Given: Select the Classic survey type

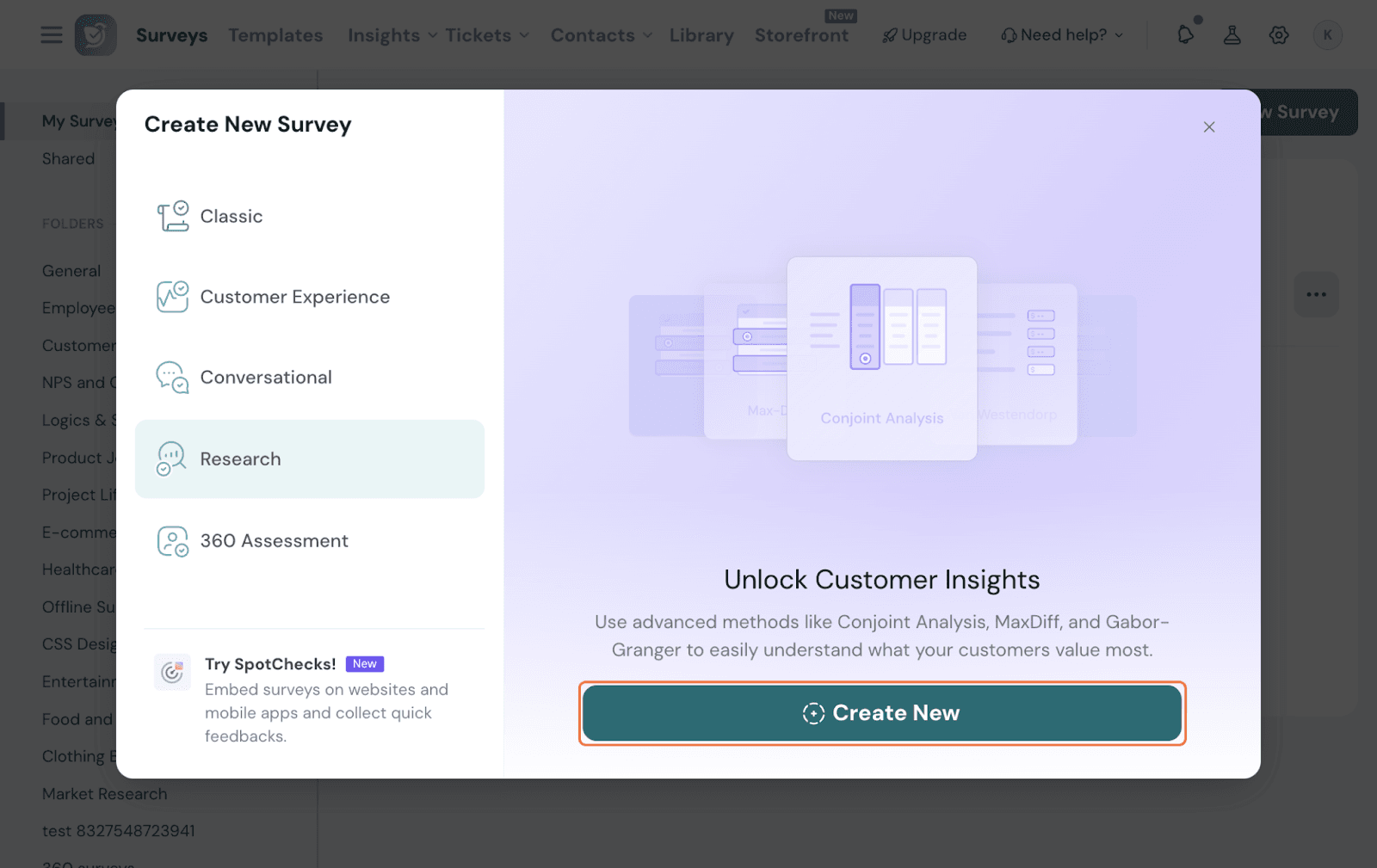Looking at the screenshot, I should click(x=231, y=217).
